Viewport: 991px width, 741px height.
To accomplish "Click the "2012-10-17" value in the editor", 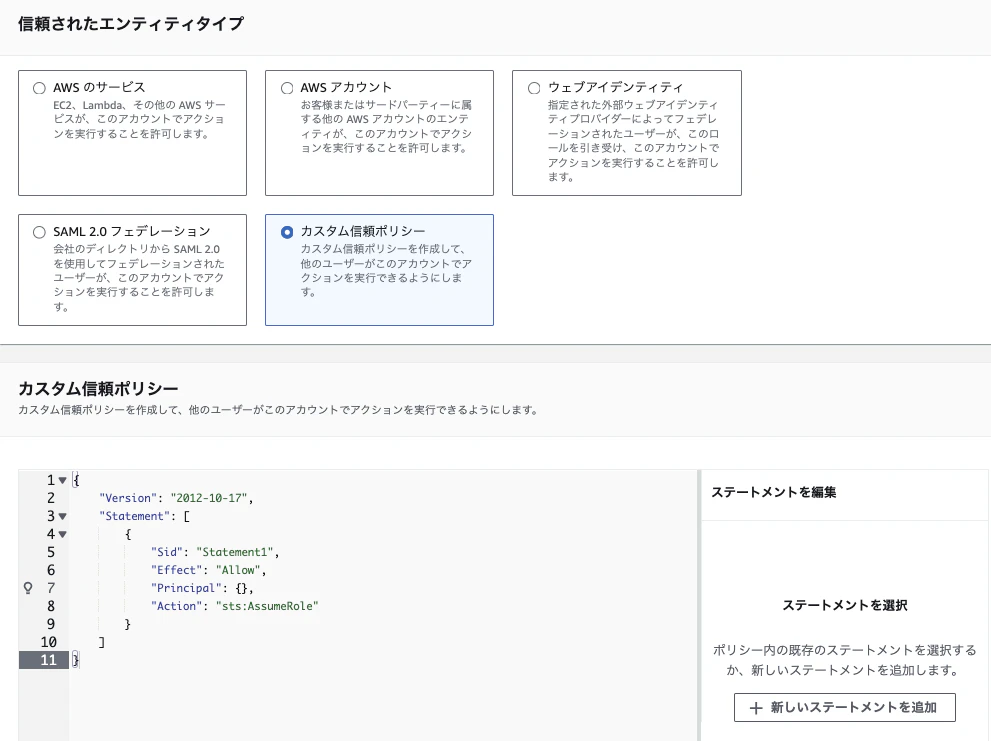I will (x=209, y=498).
